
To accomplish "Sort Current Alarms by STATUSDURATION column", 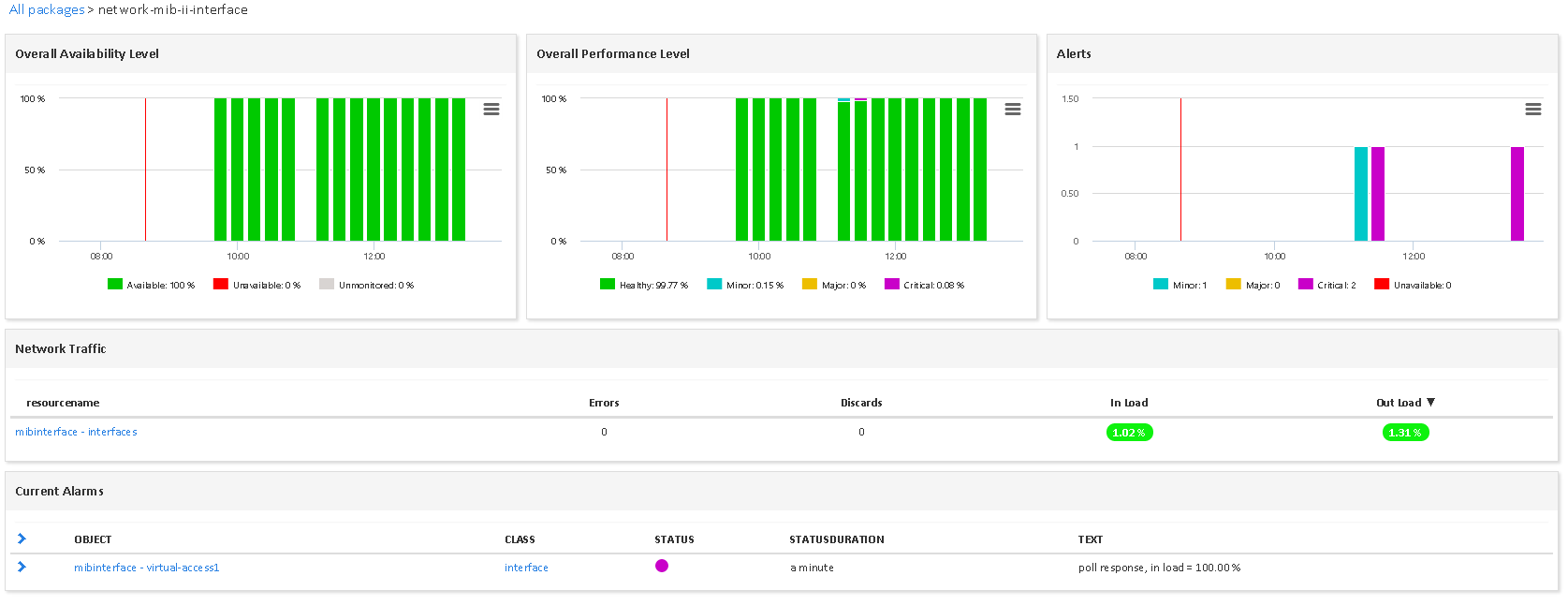I will [836, 539].
